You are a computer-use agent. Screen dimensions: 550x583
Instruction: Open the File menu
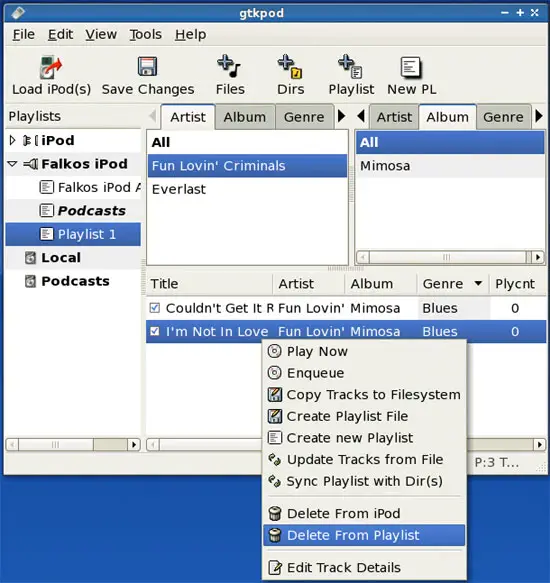coord(23,35)
